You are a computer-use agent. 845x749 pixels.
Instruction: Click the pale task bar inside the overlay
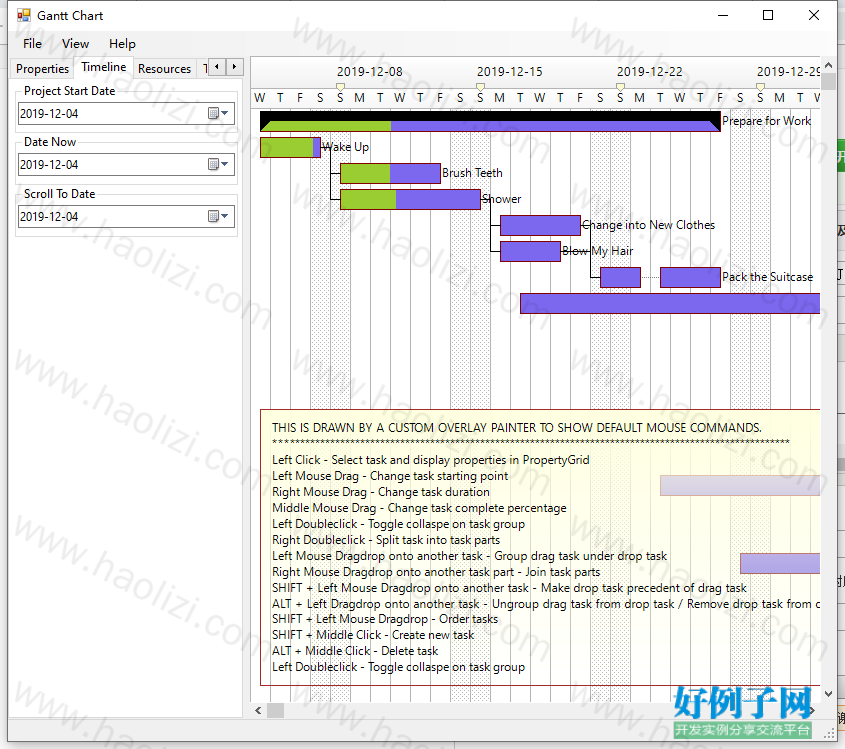click(x=740, y=486)
